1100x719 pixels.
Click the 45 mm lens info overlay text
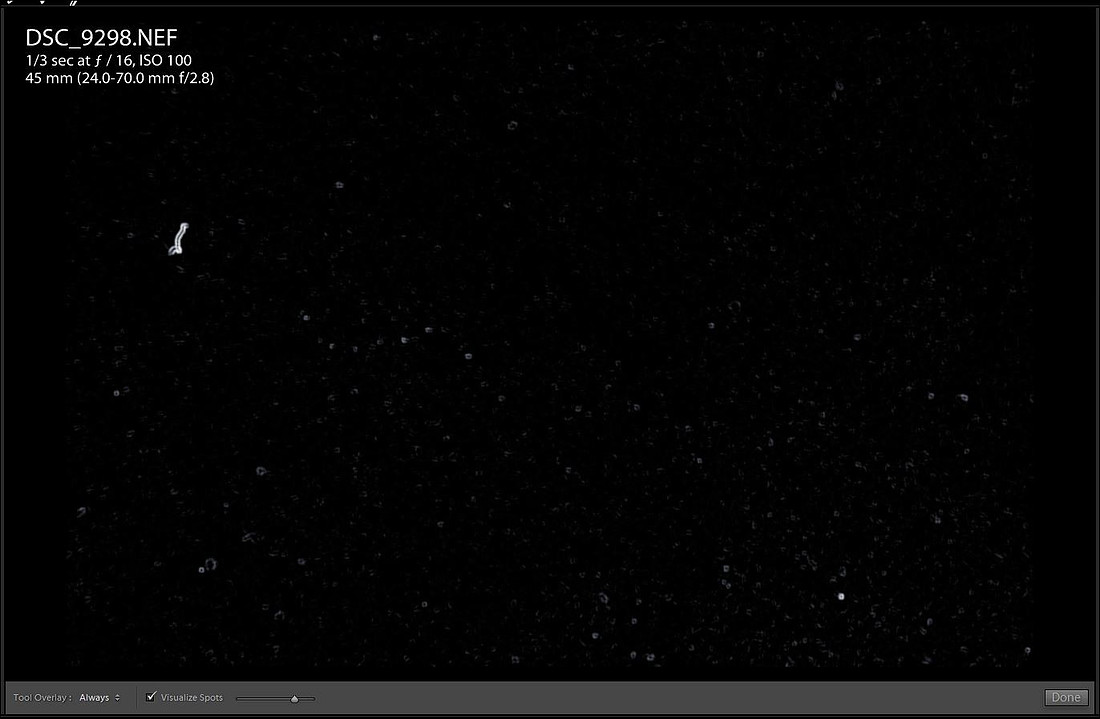(120, 78)
